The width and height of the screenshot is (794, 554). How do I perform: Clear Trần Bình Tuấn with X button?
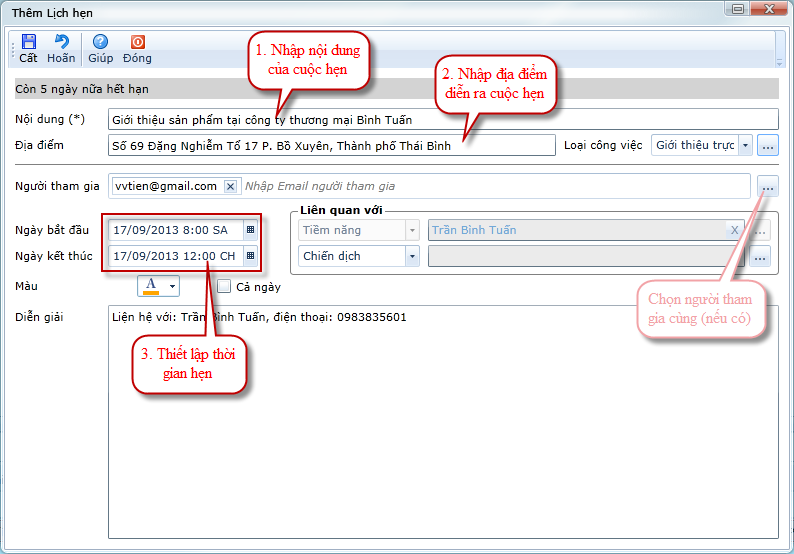[734, 230]
